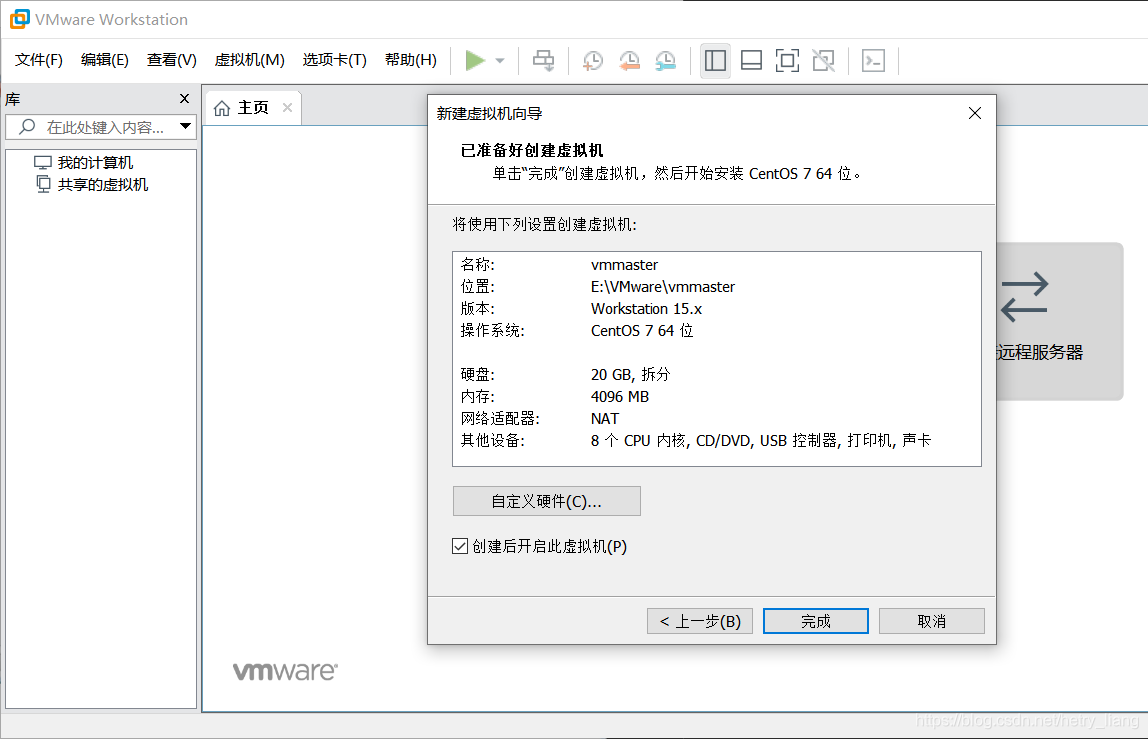Click the green Power On play icon
The height and width of the screenshot is (739, 1148).
click(475, 60)
